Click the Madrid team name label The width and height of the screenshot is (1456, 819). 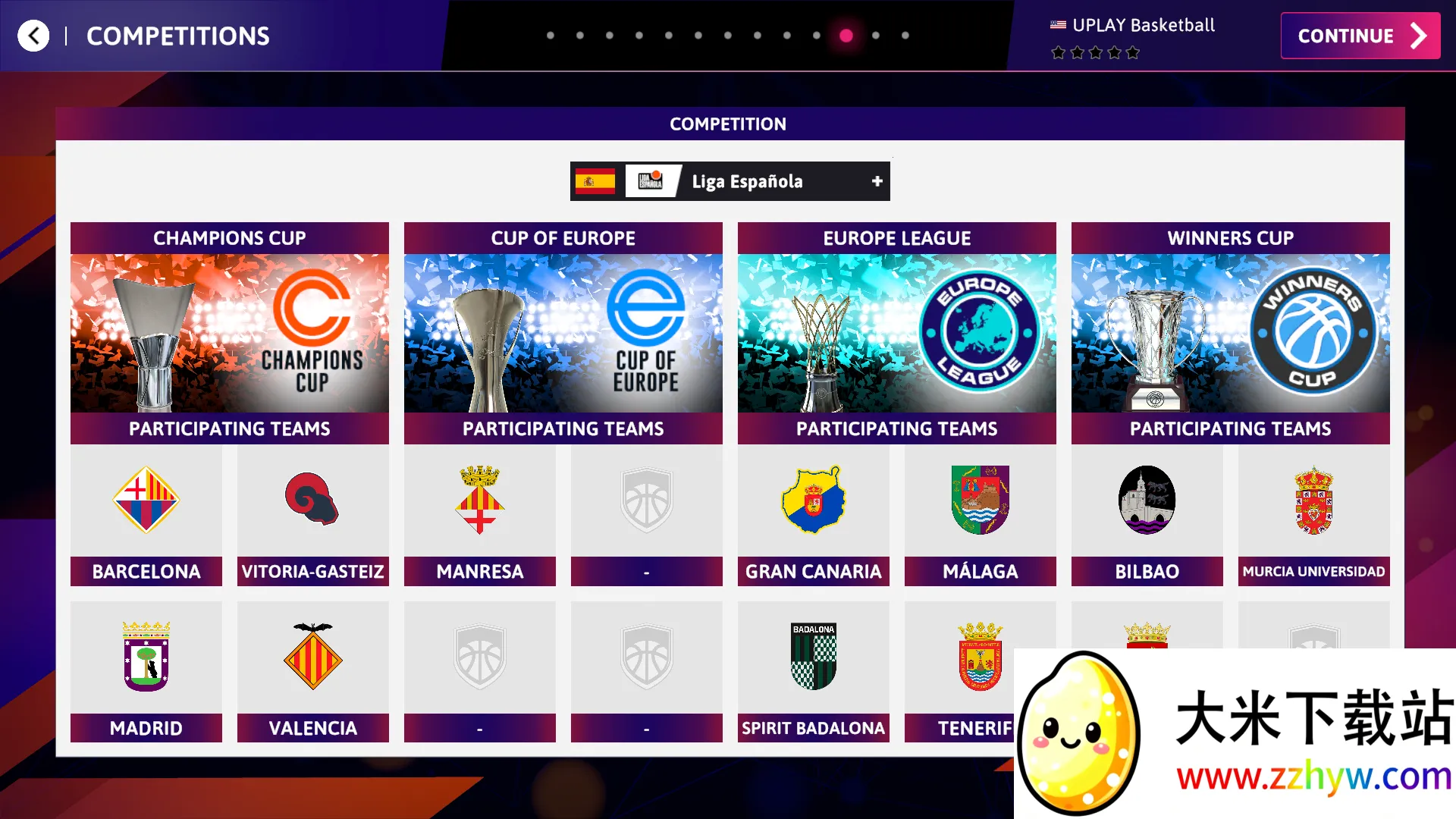coord(146,728)
